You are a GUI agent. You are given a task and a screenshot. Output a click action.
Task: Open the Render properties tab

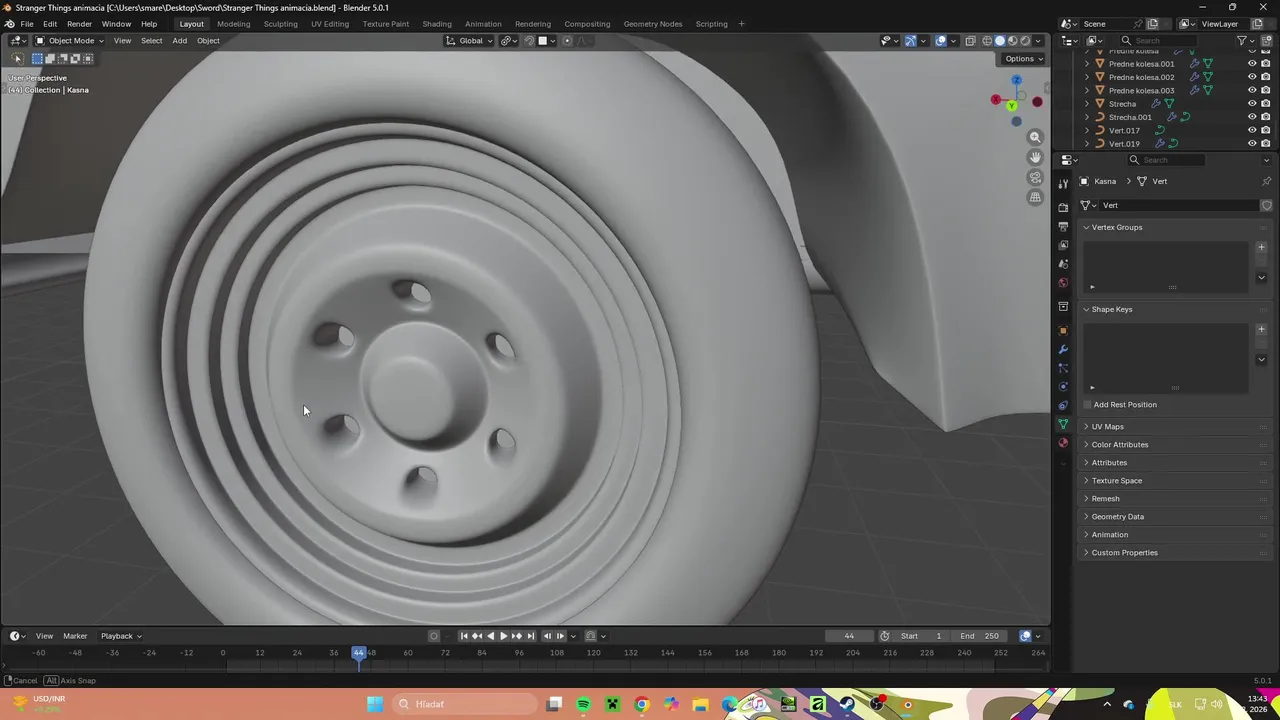(1063, 207)
